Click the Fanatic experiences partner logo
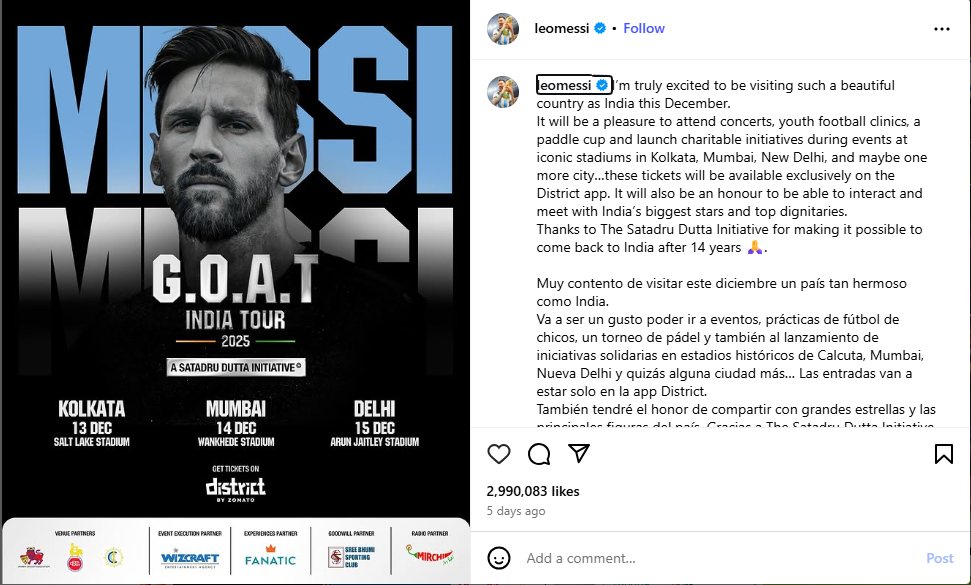 click(x=270, y=557)
